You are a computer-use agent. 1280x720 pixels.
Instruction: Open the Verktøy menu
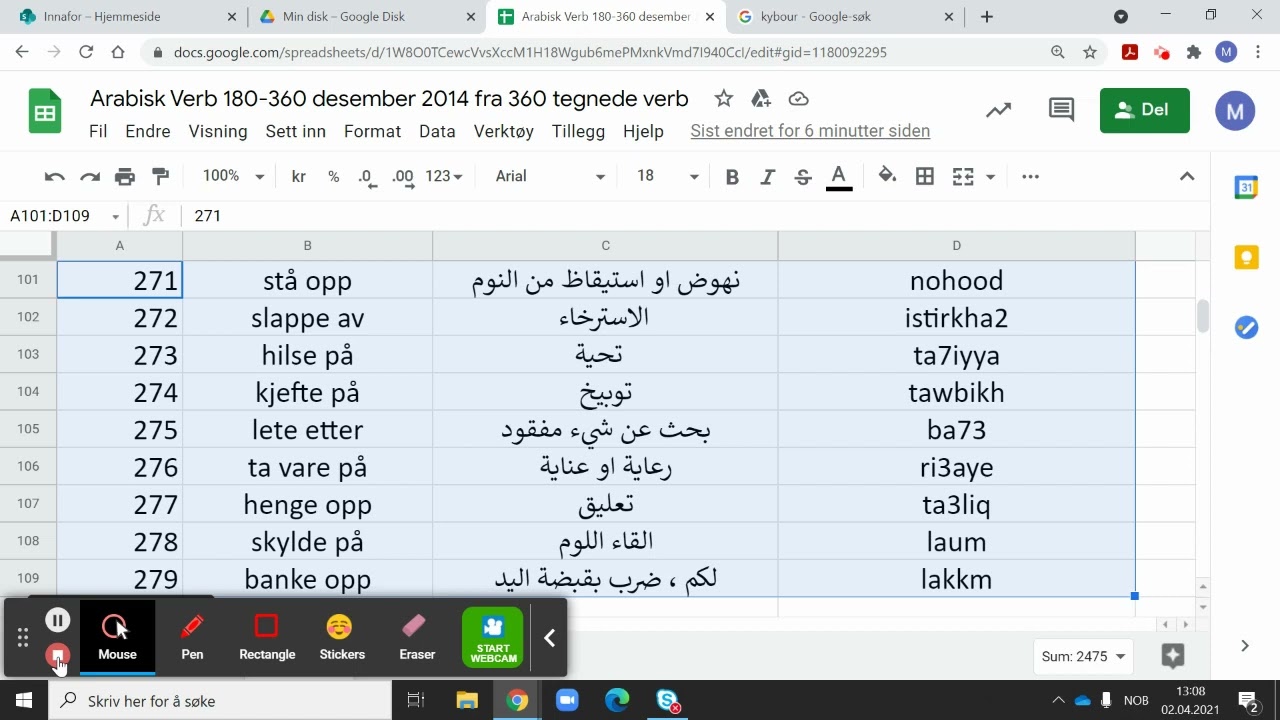coord(504,131)
